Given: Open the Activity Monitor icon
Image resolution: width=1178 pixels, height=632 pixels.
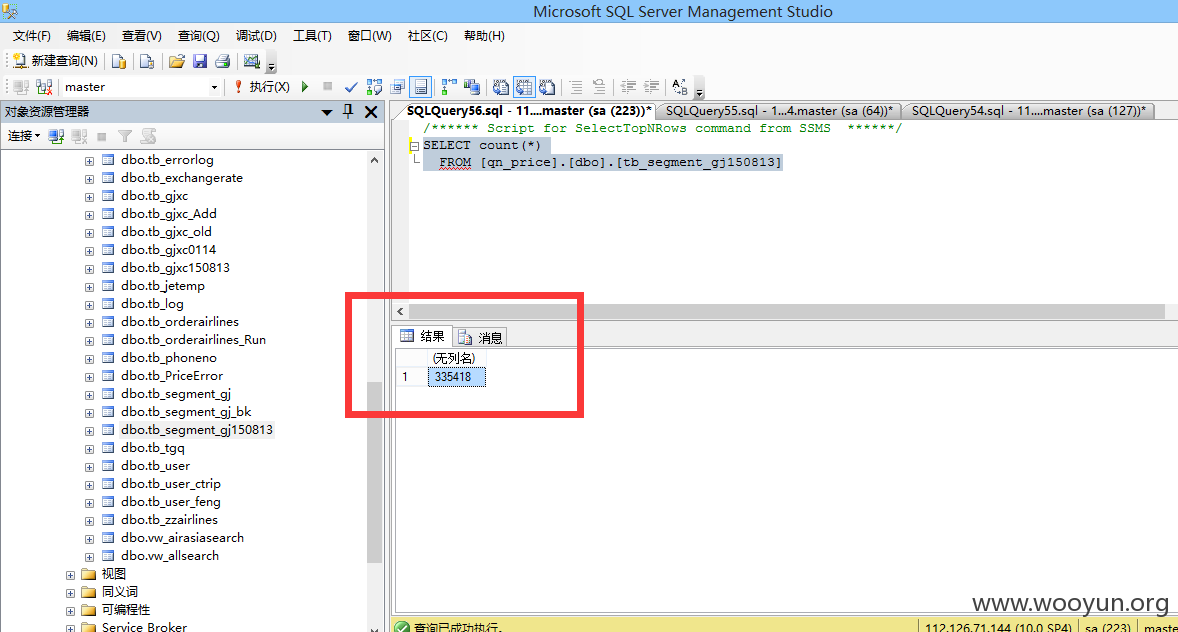Looking at the screenshot, I should point(252,62).
